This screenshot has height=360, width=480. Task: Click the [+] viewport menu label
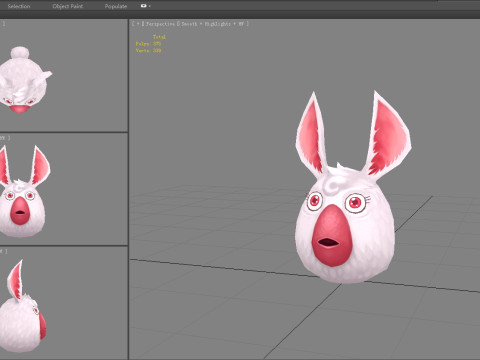pos(137,24)
